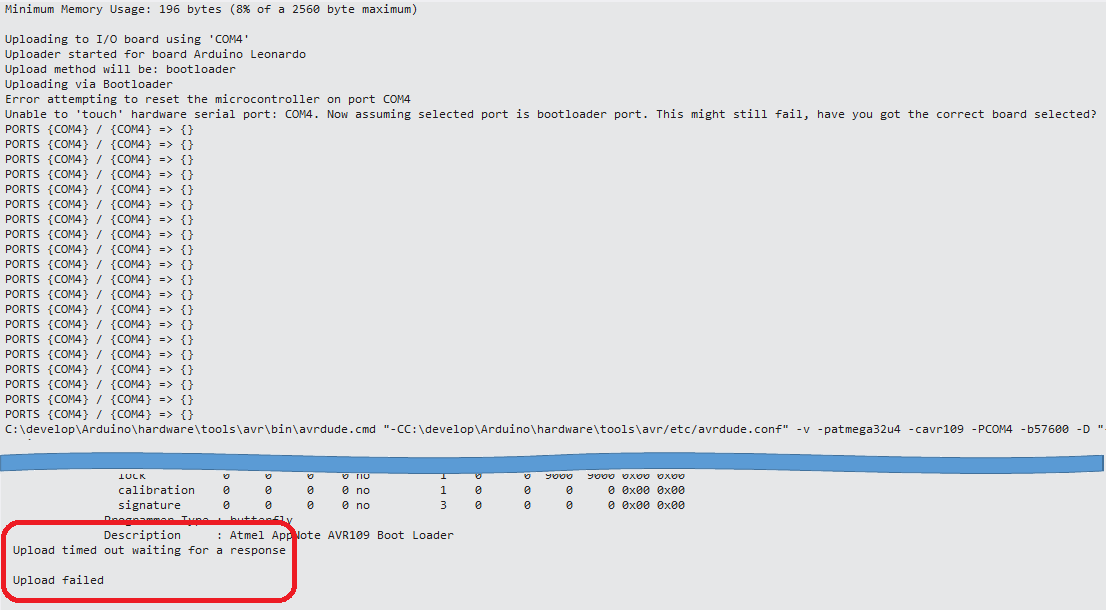Select the 'Upload failed' message

pyautogui.click(x=58, y=580)
